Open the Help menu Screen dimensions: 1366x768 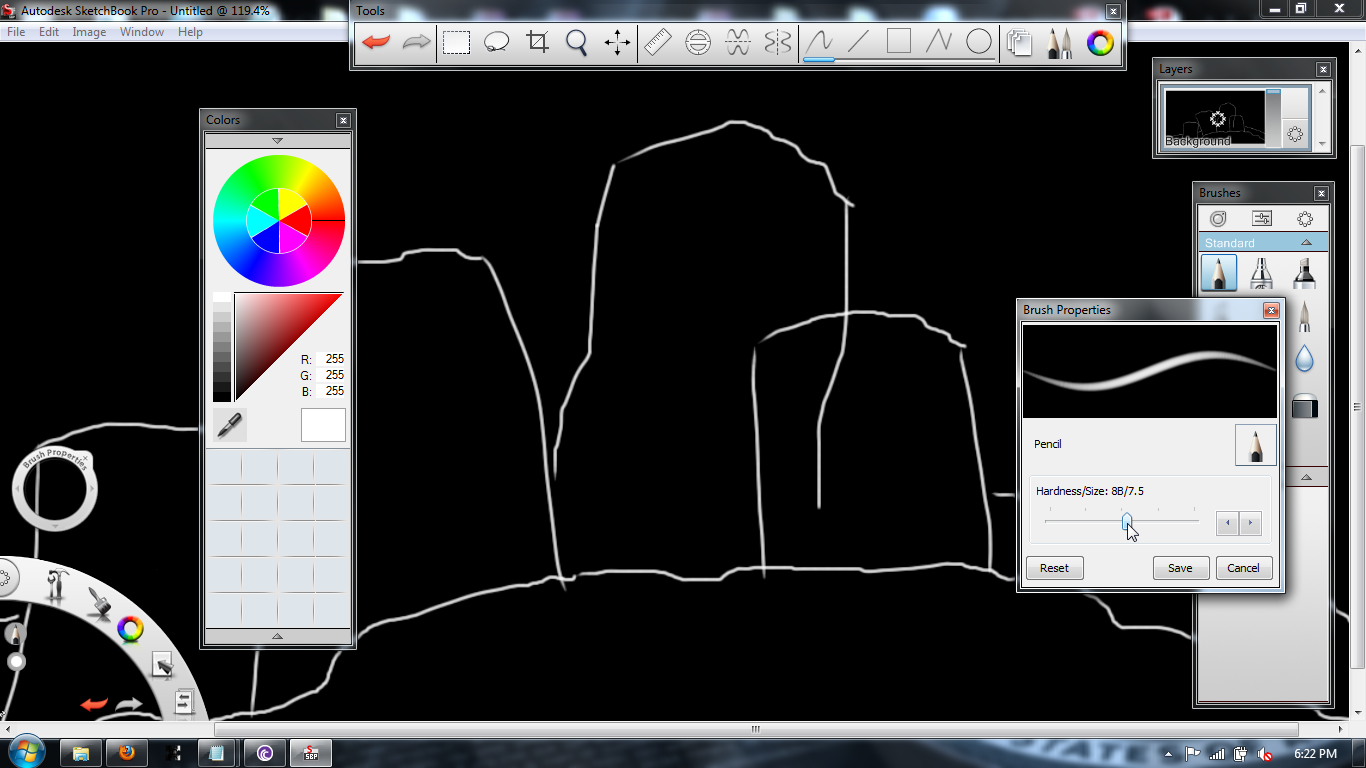click(190, 32)
